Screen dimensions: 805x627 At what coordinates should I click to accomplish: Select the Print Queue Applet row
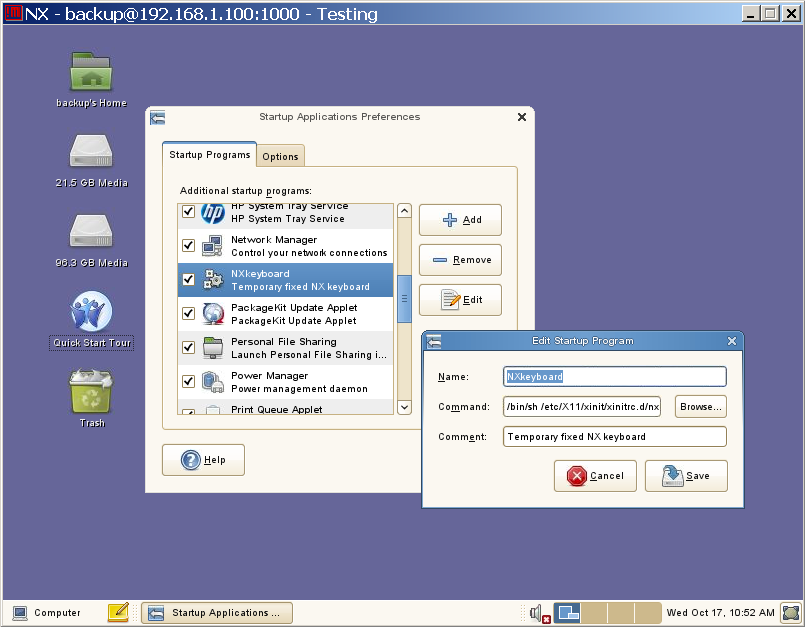(x=285, y=408)
